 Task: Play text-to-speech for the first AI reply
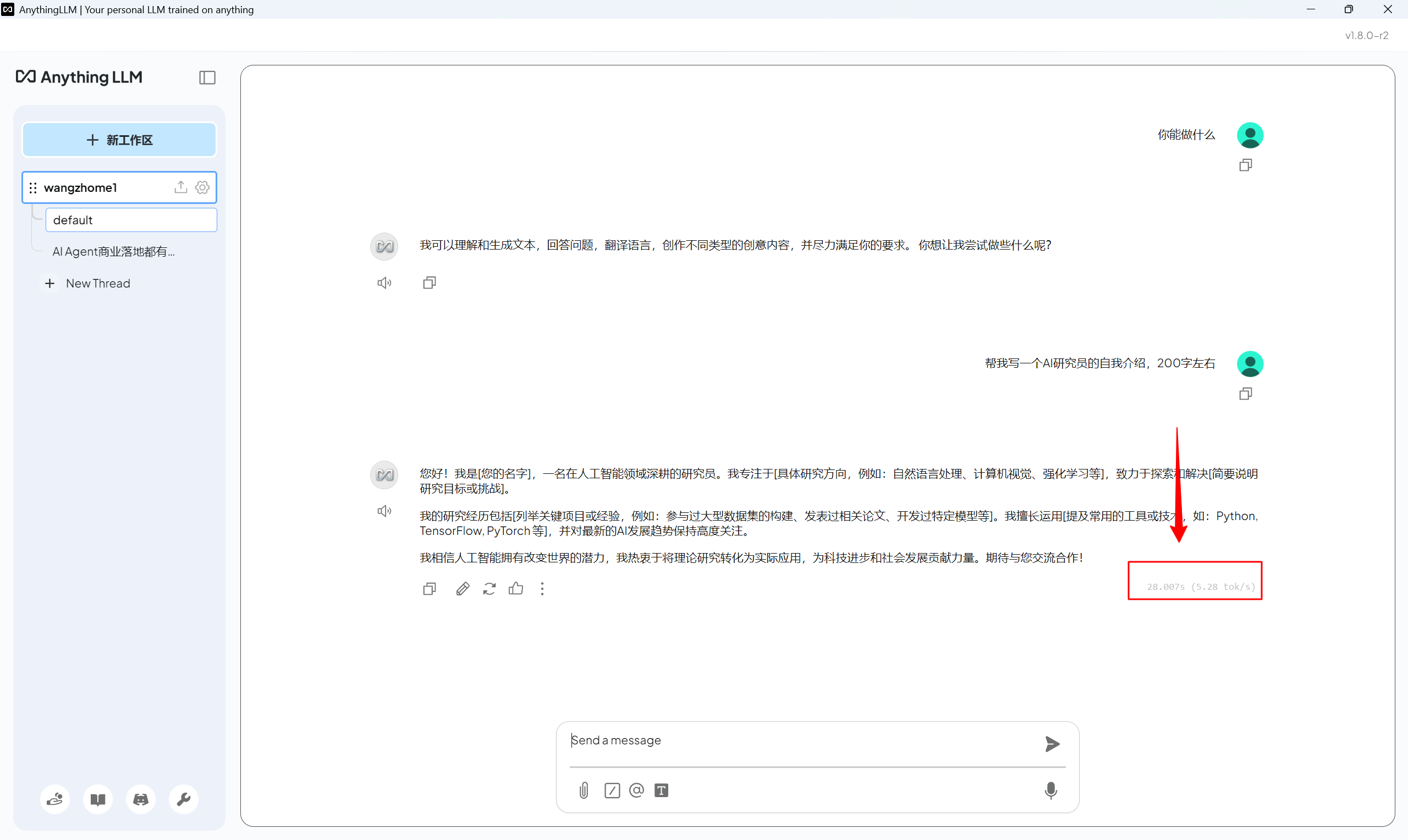tap(384, 283)
